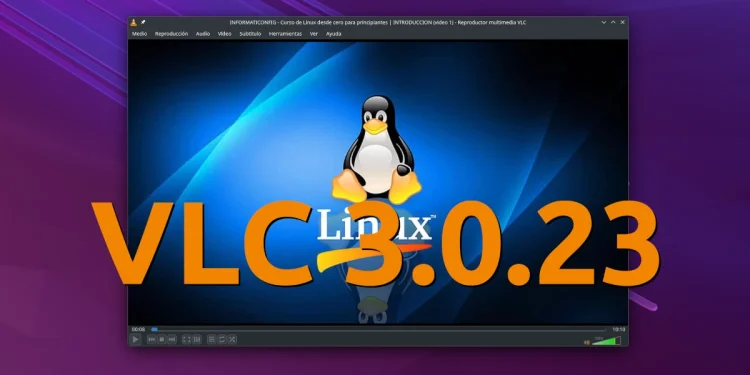Open the Audio menu
Viewport: 750px width, 375px height.
[203, 34]
